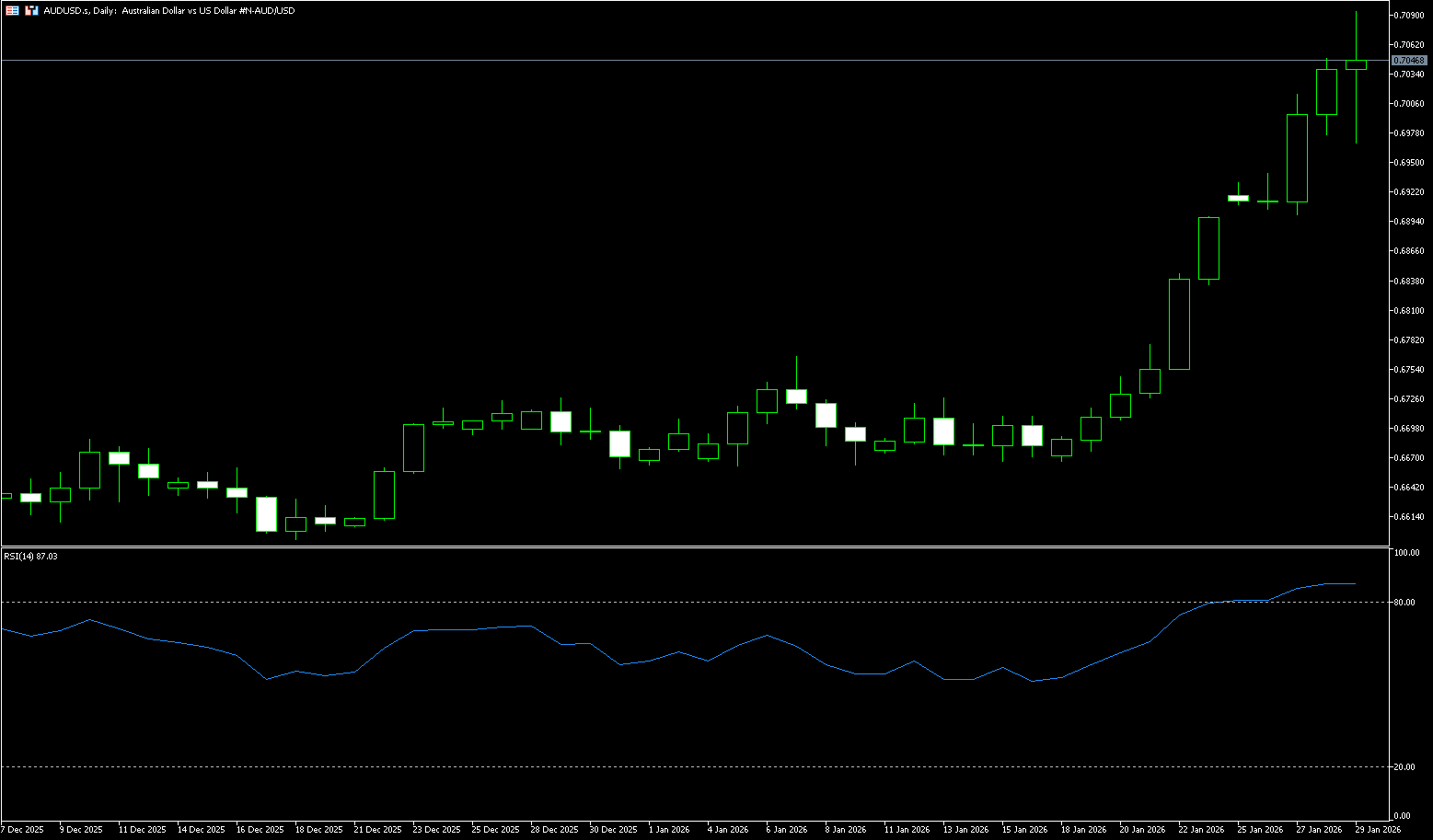Click the 100.00 RSI scale label
Screen dimensions: 1433x840
pyautogui.click(x=1406, y=553)
